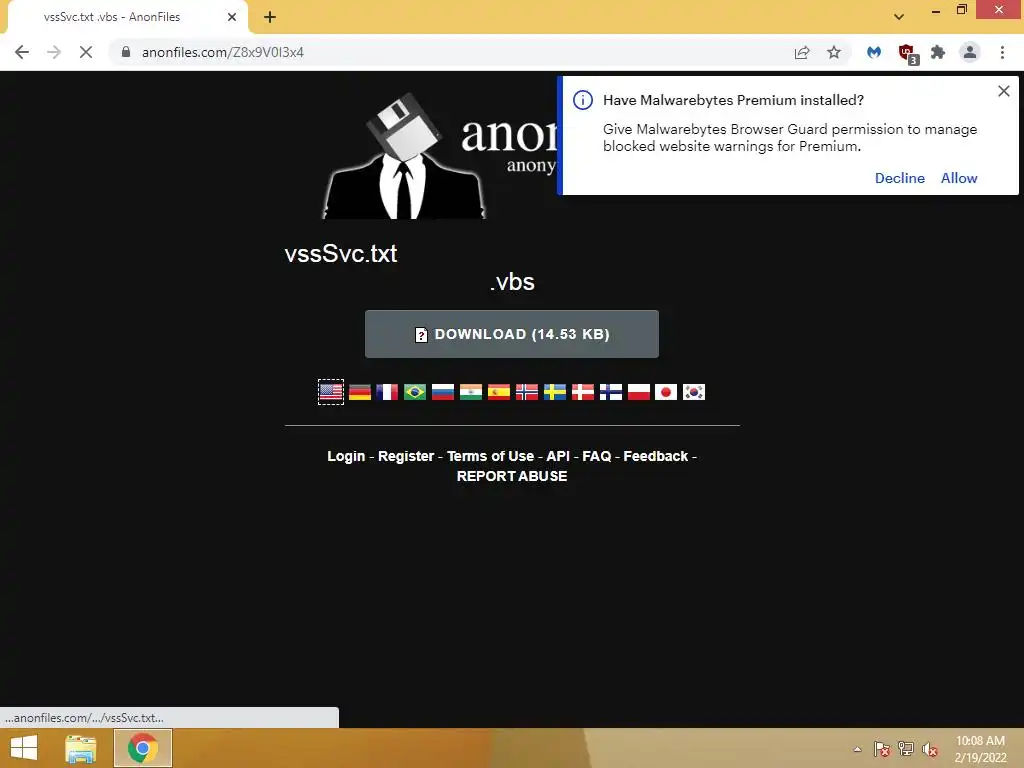Select the Danish flag language
Viewport: 1024px width, 768px height.
(x=583, y=392)
